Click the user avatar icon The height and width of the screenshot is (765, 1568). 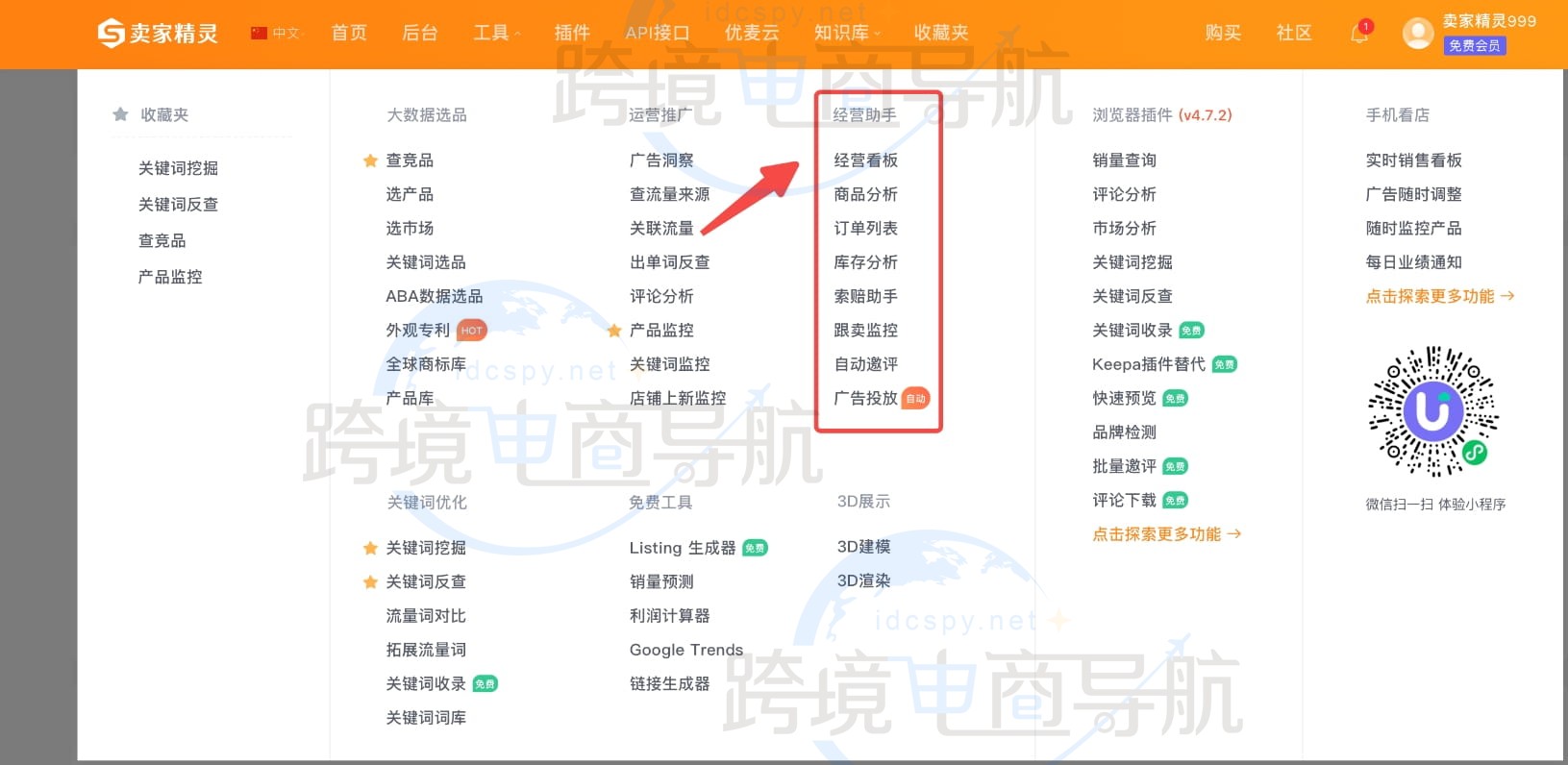pos(1417,33)
